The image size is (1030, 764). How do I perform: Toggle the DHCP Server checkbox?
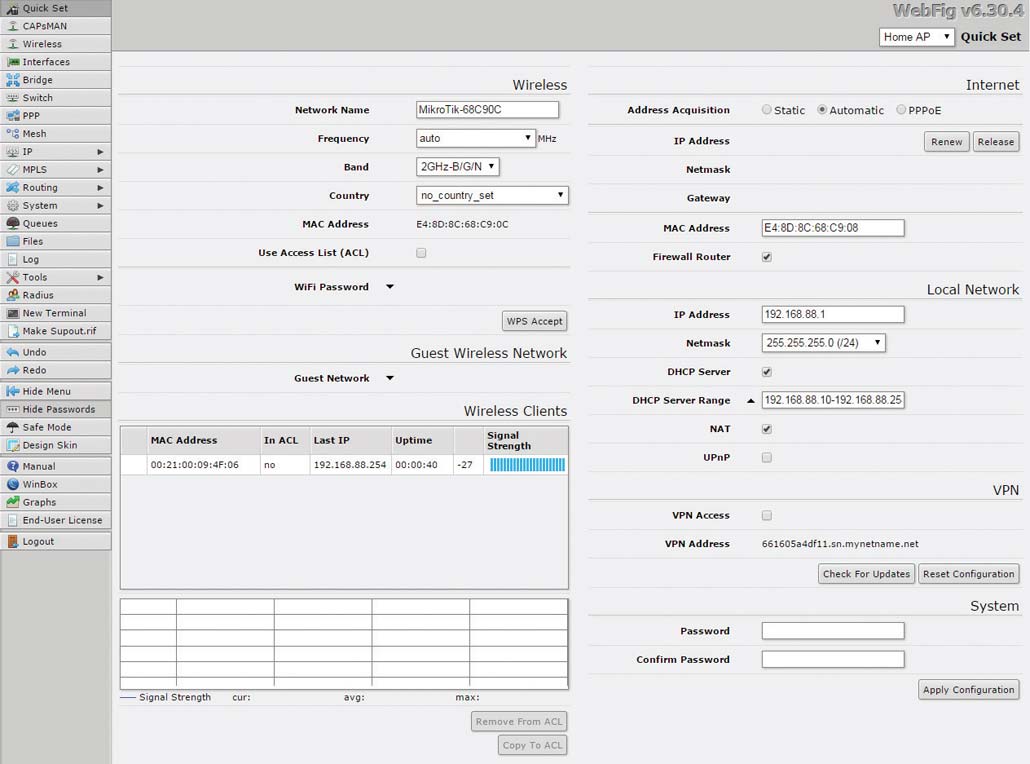767,372
